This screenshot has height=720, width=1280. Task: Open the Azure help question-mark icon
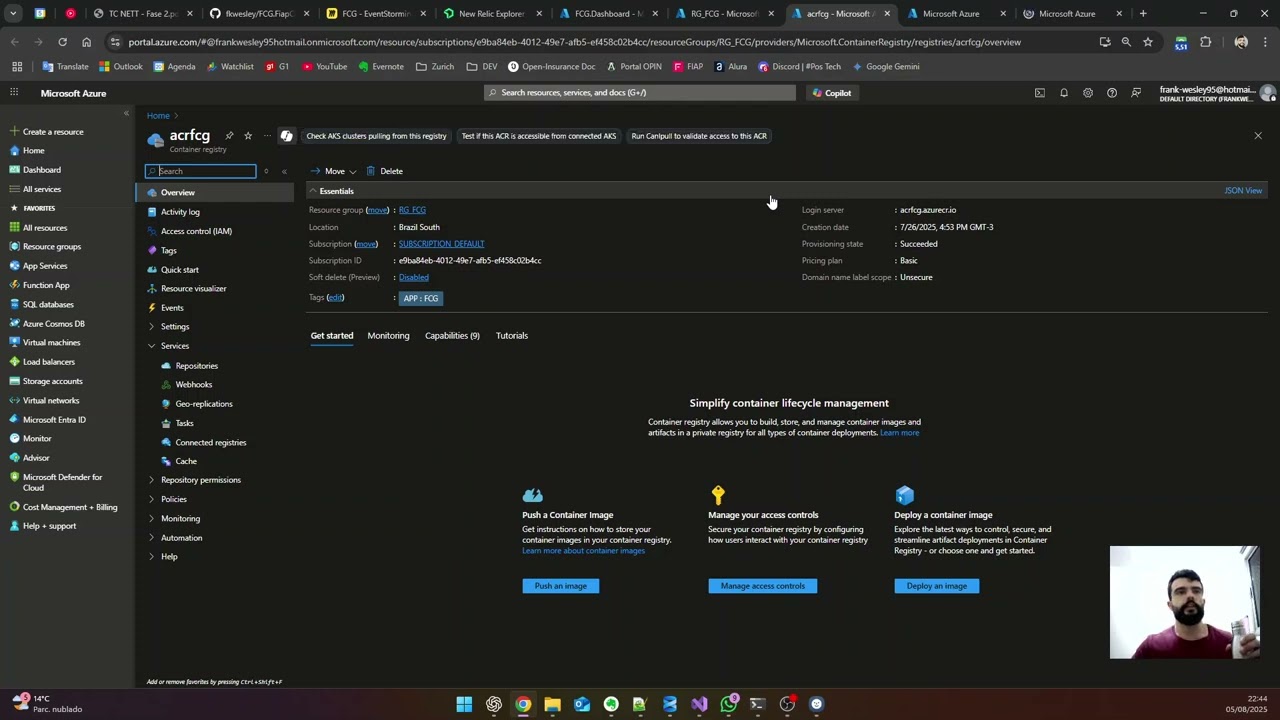coord(1112,93)
